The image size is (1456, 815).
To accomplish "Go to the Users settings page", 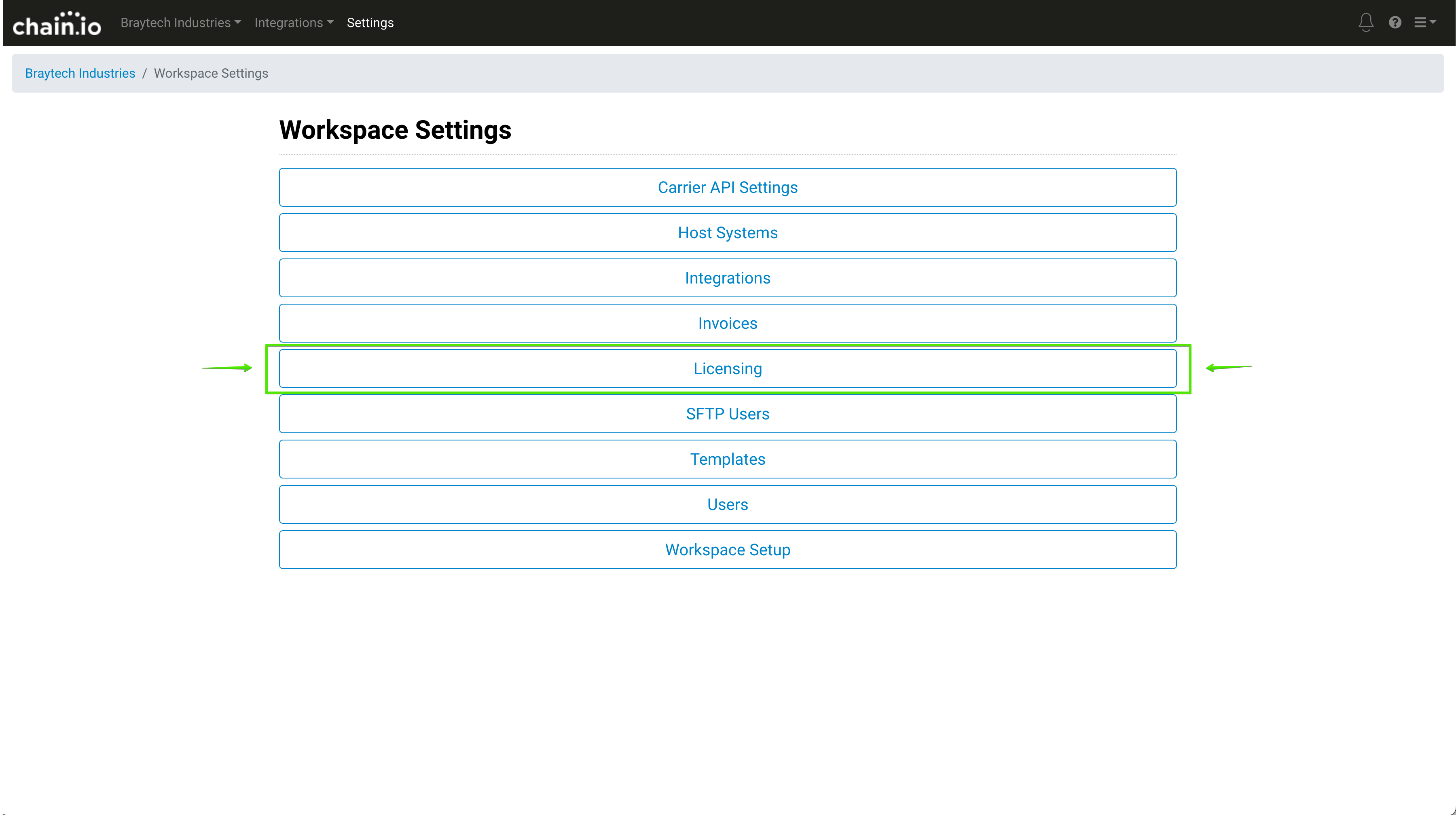I will tap(728, 504).
